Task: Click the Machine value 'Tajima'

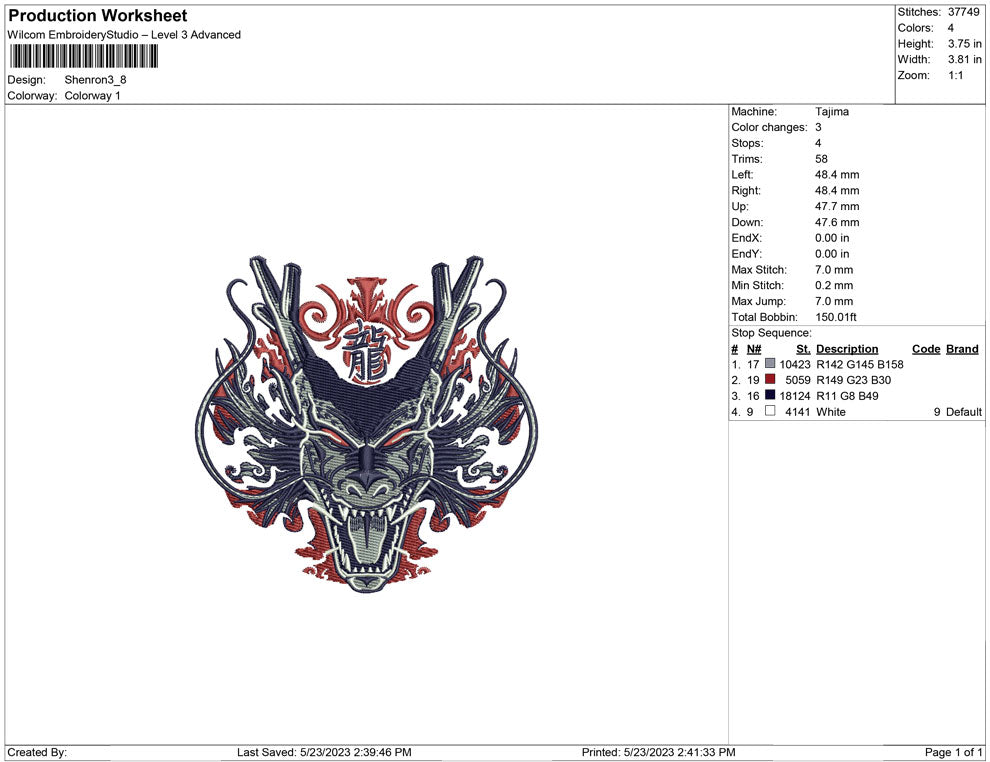Action: point(832,112)
